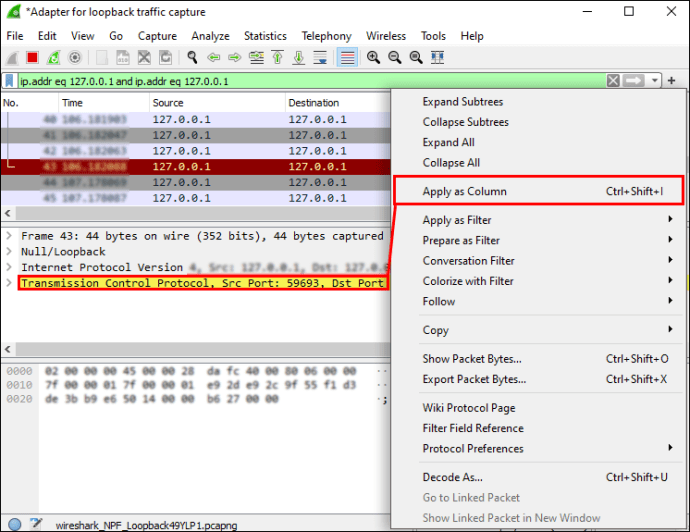Open Conversation Filter submenu
Screen dimensions: 690x532
[x=539, y=260]
